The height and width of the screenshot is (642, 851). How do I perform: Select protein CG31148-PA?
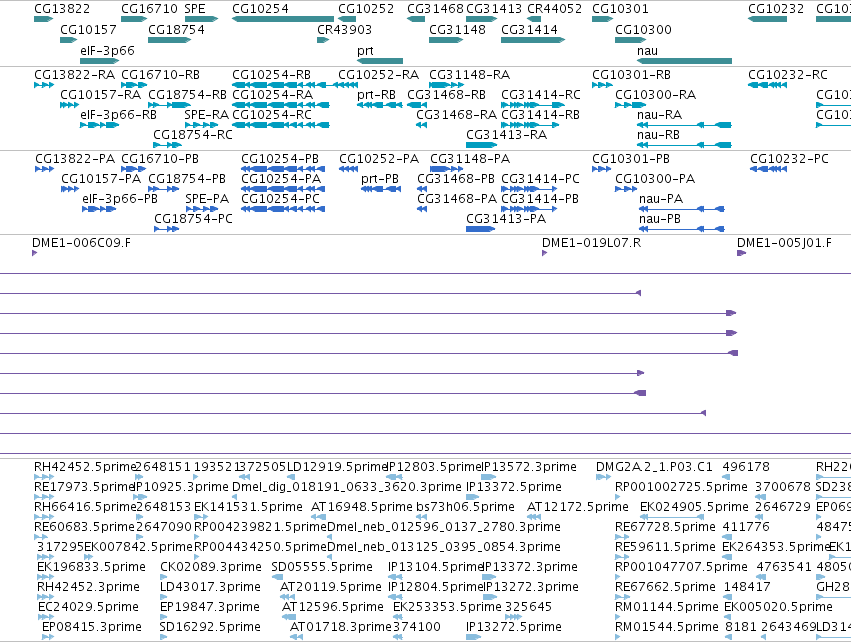click(x=471, y=158)
